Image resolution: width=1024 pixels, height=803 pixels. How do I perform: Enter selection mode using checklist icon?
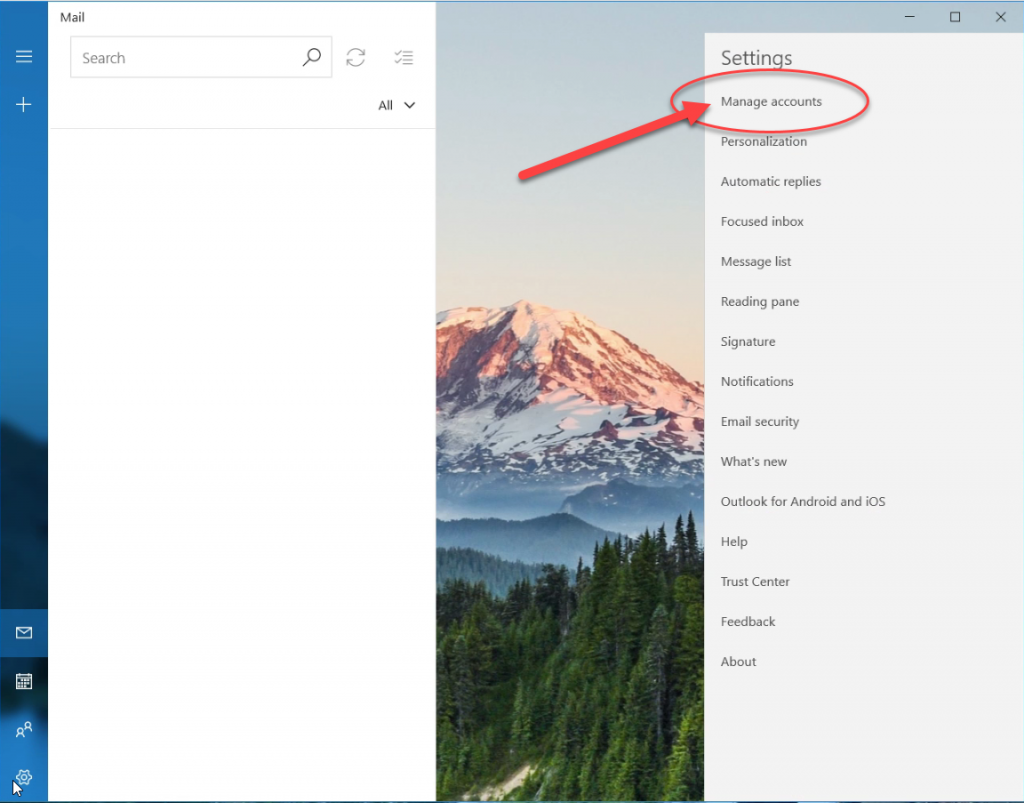coord(404,57)
